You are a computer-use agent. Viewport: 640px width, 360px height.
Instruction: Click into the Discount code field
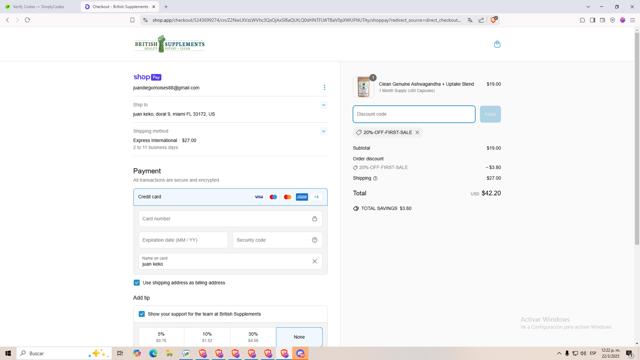[x=414, y=114]
